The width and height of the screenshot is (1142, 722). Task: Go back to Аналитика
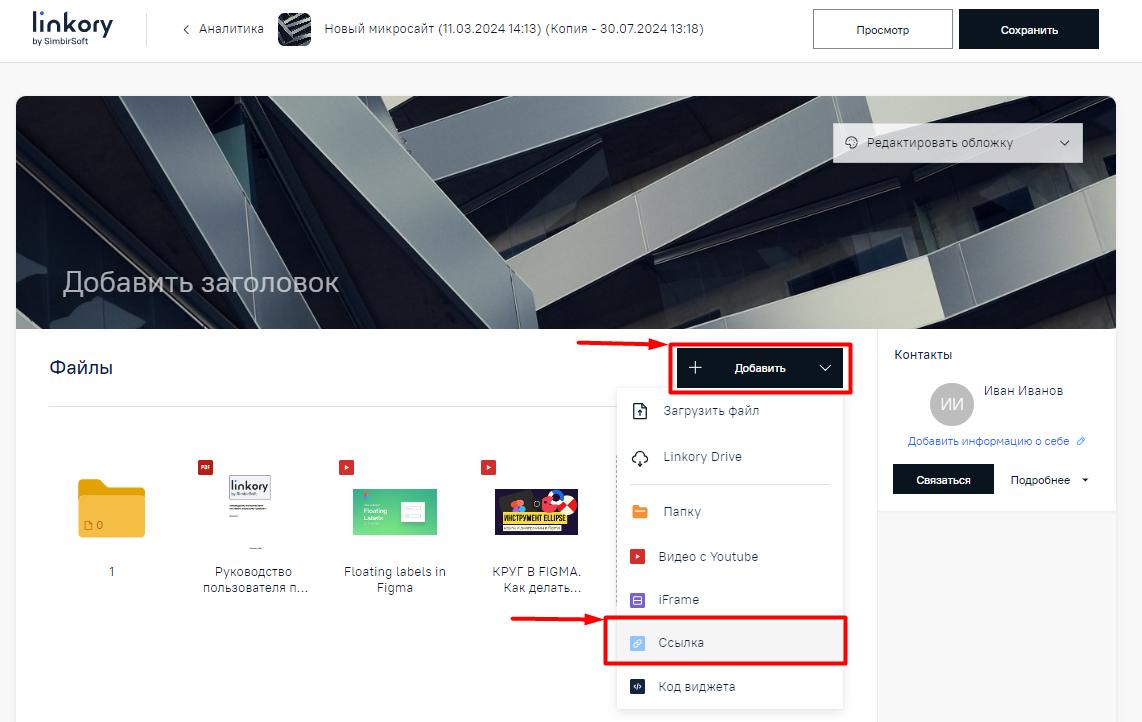(223, 29)
